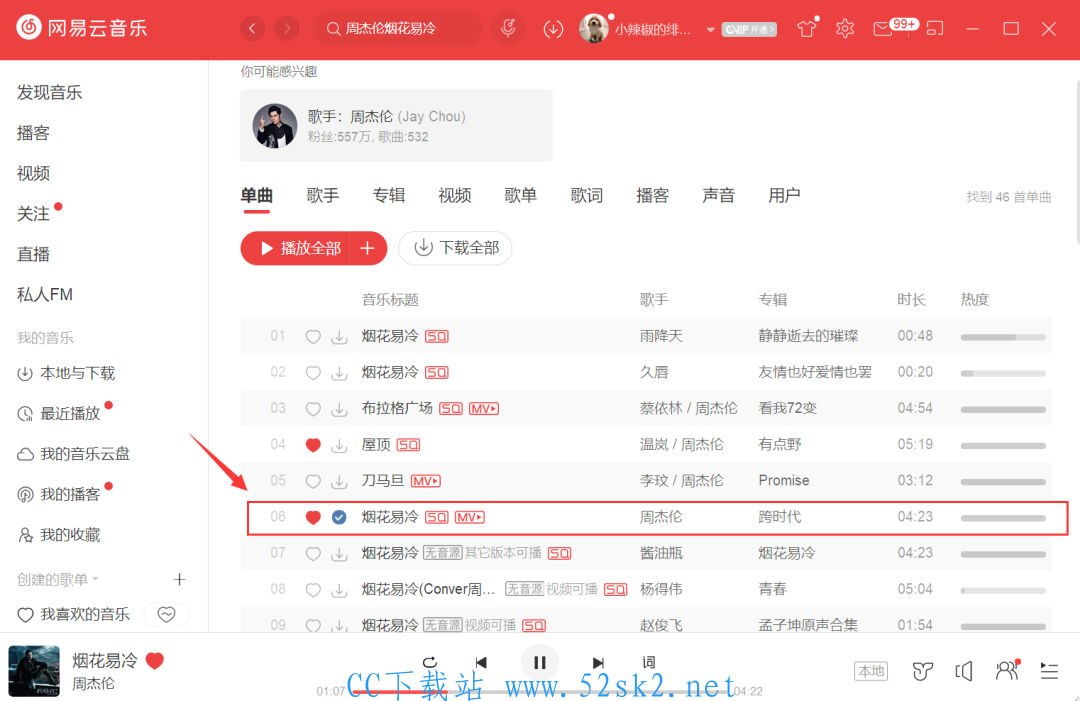1080x701 pixels.
Task: Download song 04 屋顶
Action: tap(339, 445)
